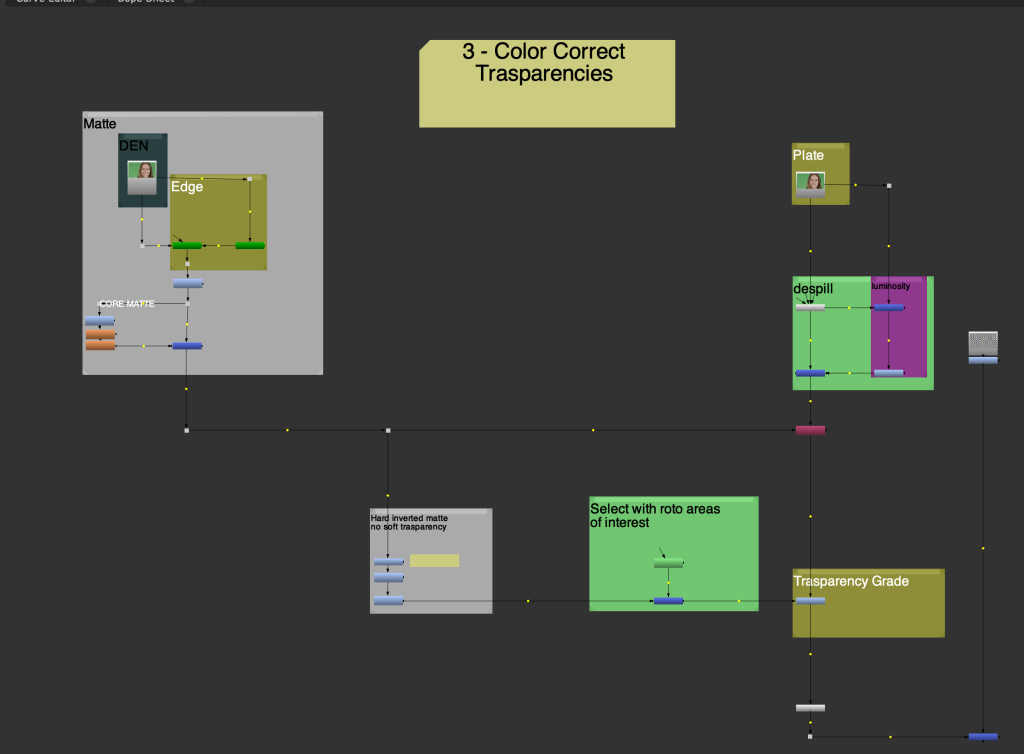Click the left green node in Edge backdrop
This screenshot has height=754, width=1024.
[x=187, y=245]
